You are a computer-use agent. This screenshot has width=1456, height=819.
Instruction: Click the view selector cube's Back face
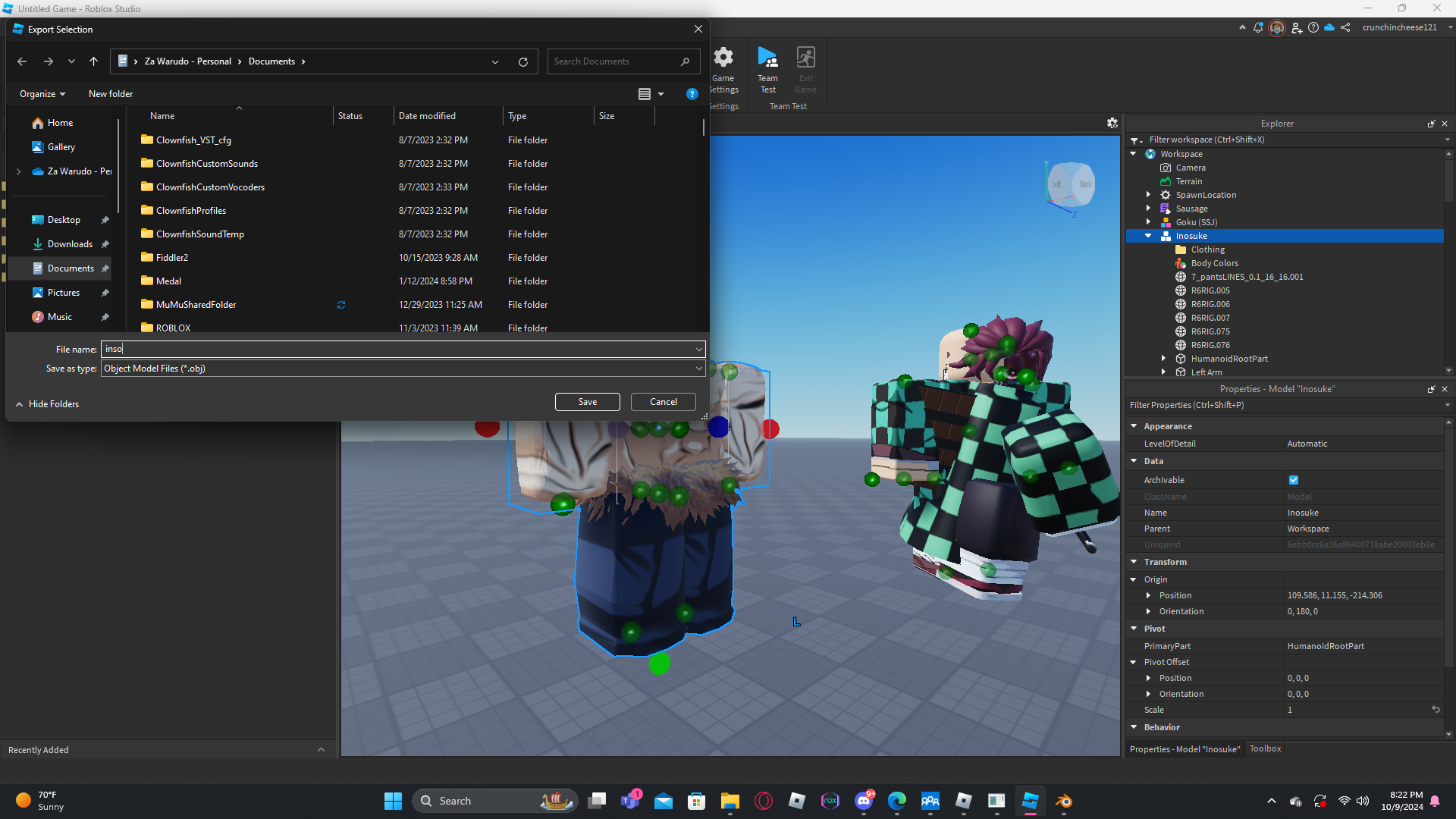coord(1084,184)
